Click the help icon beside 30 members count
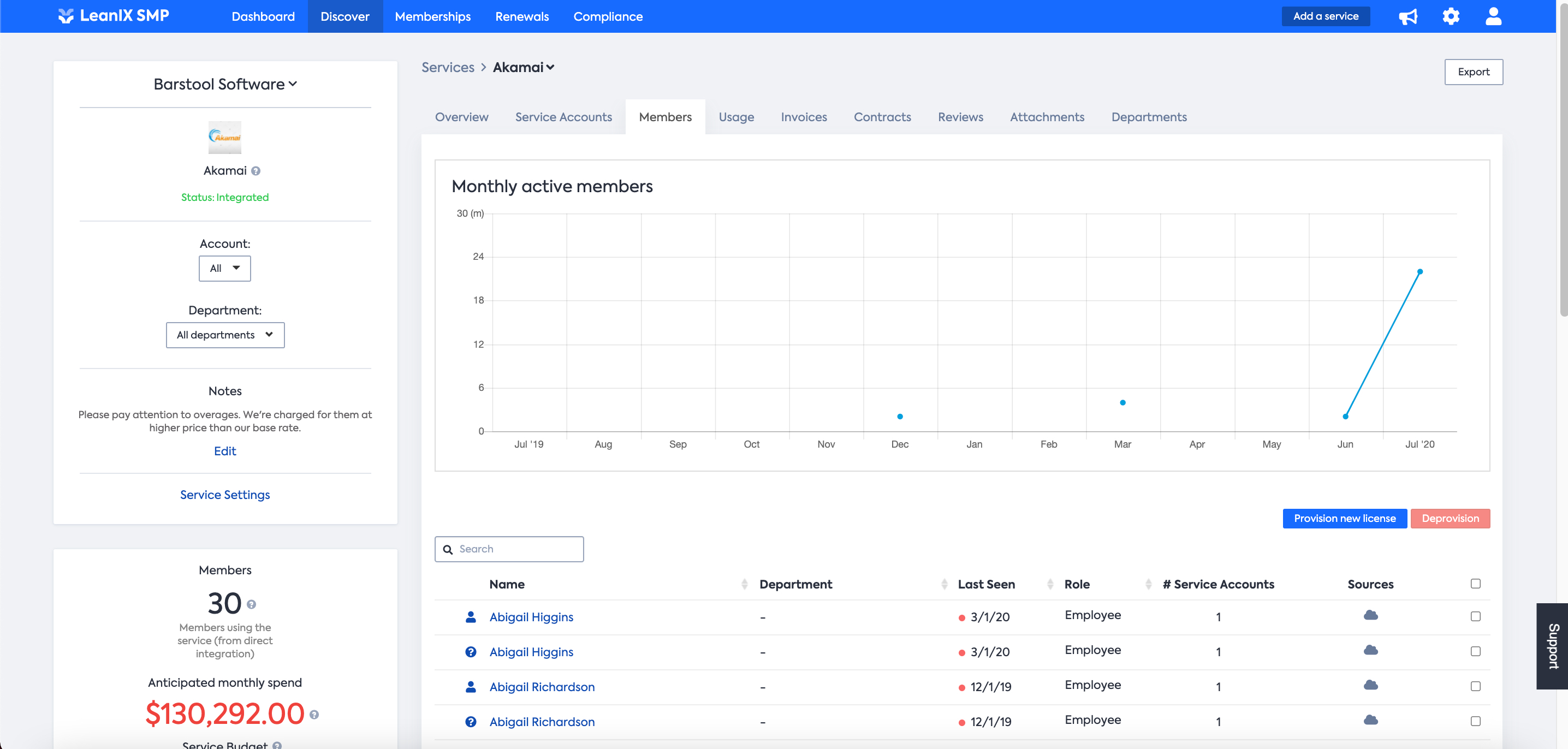Screen dimensions: 1568x749 click(251, 604)
